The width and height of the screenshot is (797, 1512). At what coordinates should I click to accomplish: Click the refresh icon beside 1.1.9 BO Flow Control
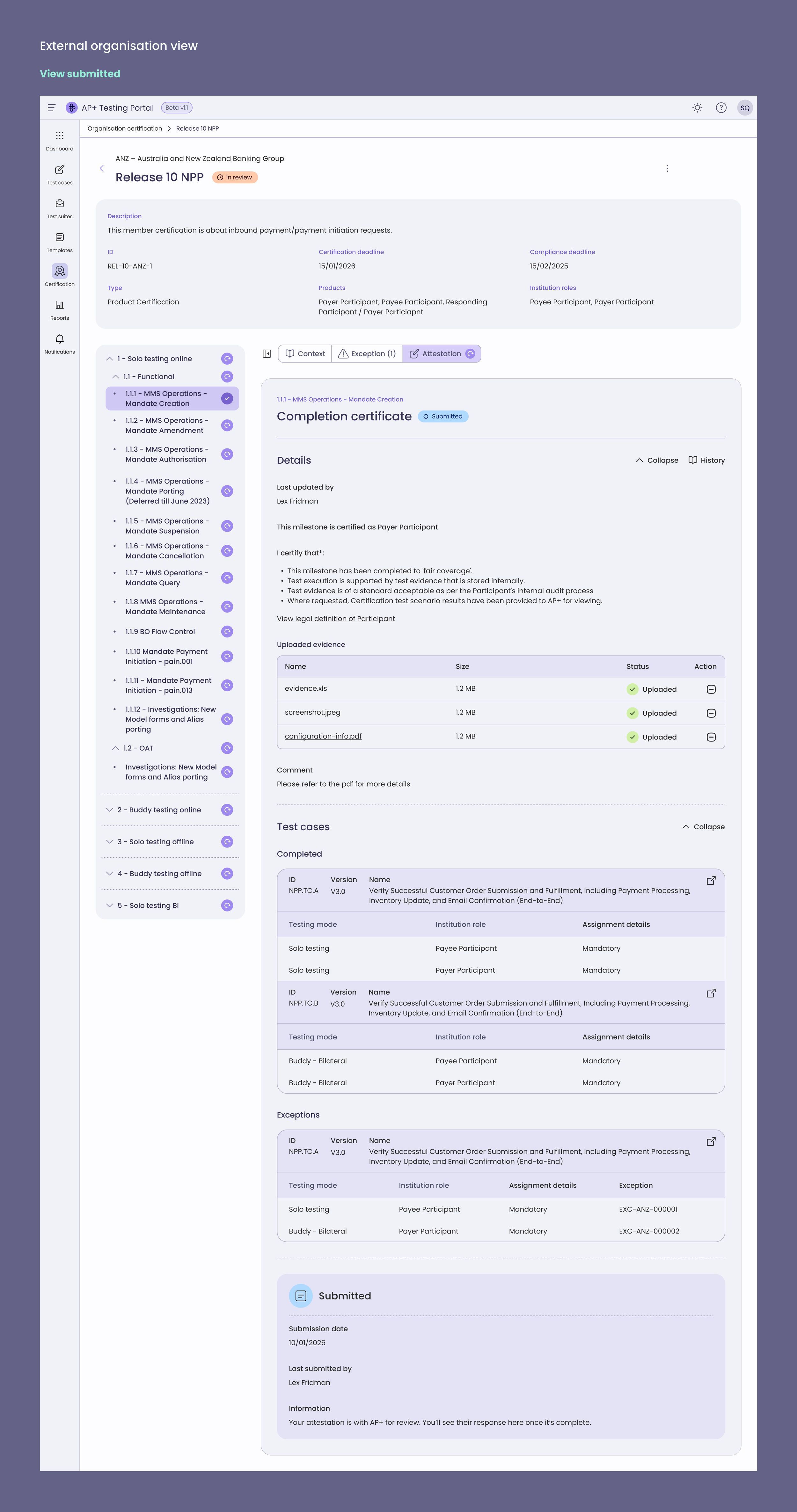tap(227, 632)
